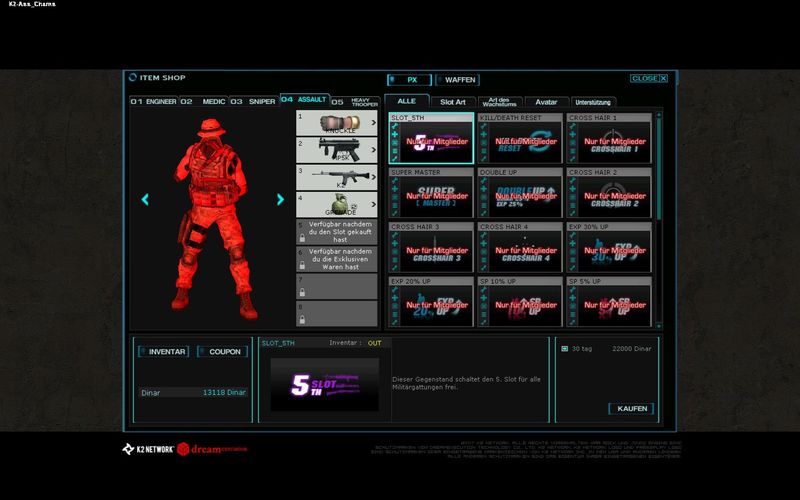This screenshot has height=500, width=800.
Task: Click medic plus icon on CROSS HAIR 1 card
Action: (572, 135)
